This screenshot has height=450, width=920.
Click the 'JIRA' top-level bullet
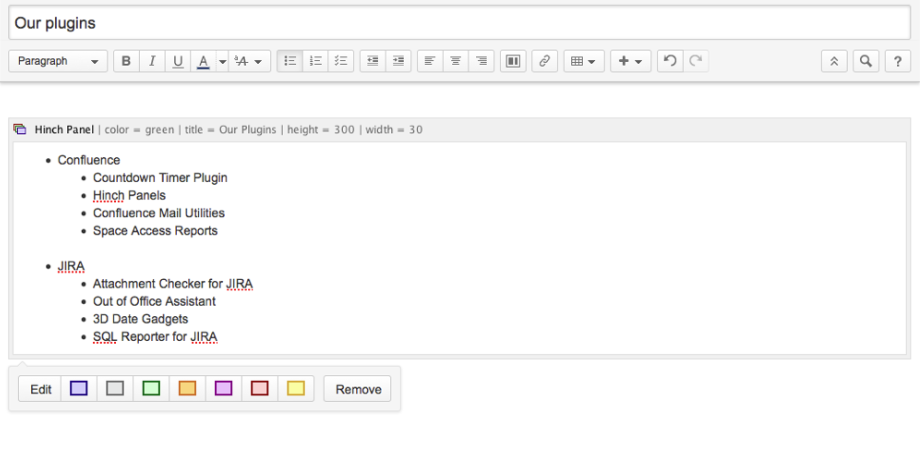[71, 266]
